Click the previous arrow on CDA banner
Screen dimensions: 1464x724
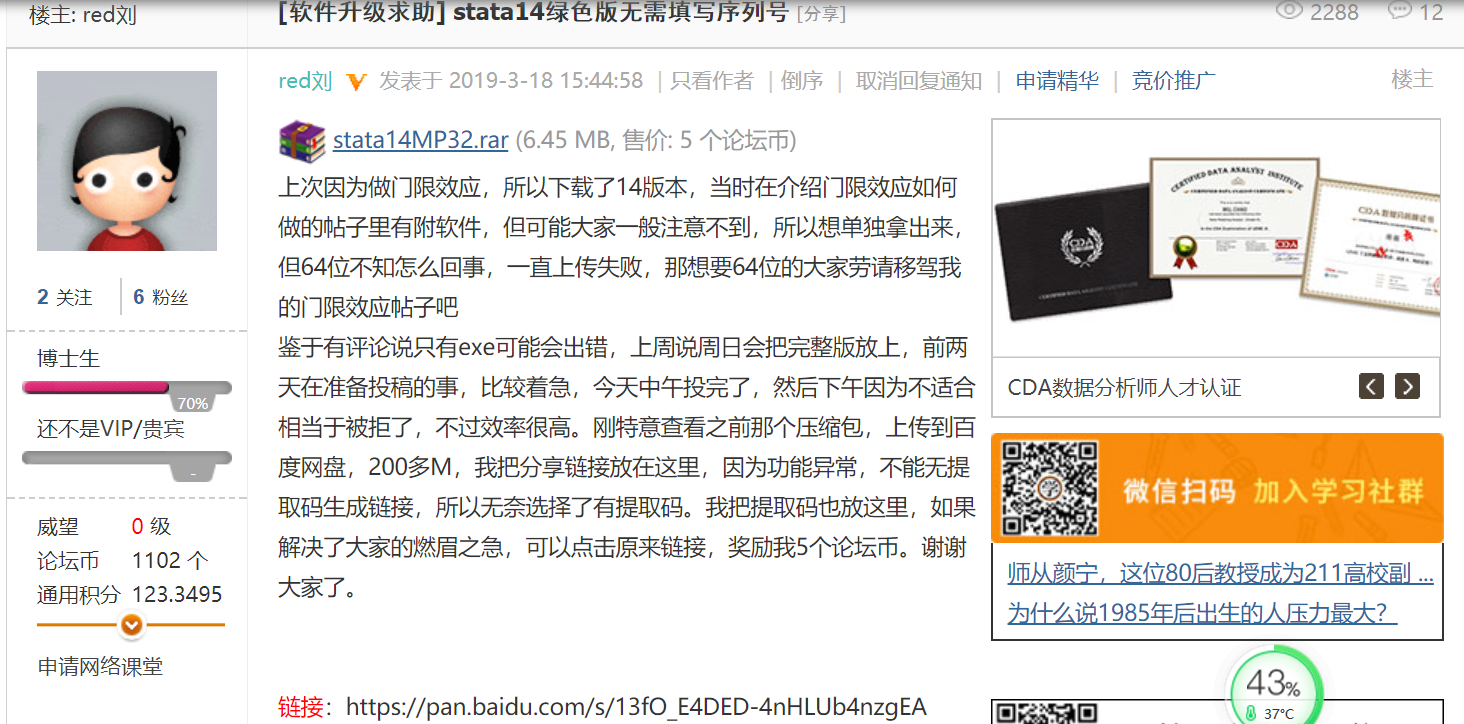click(x=1371, y=386)
